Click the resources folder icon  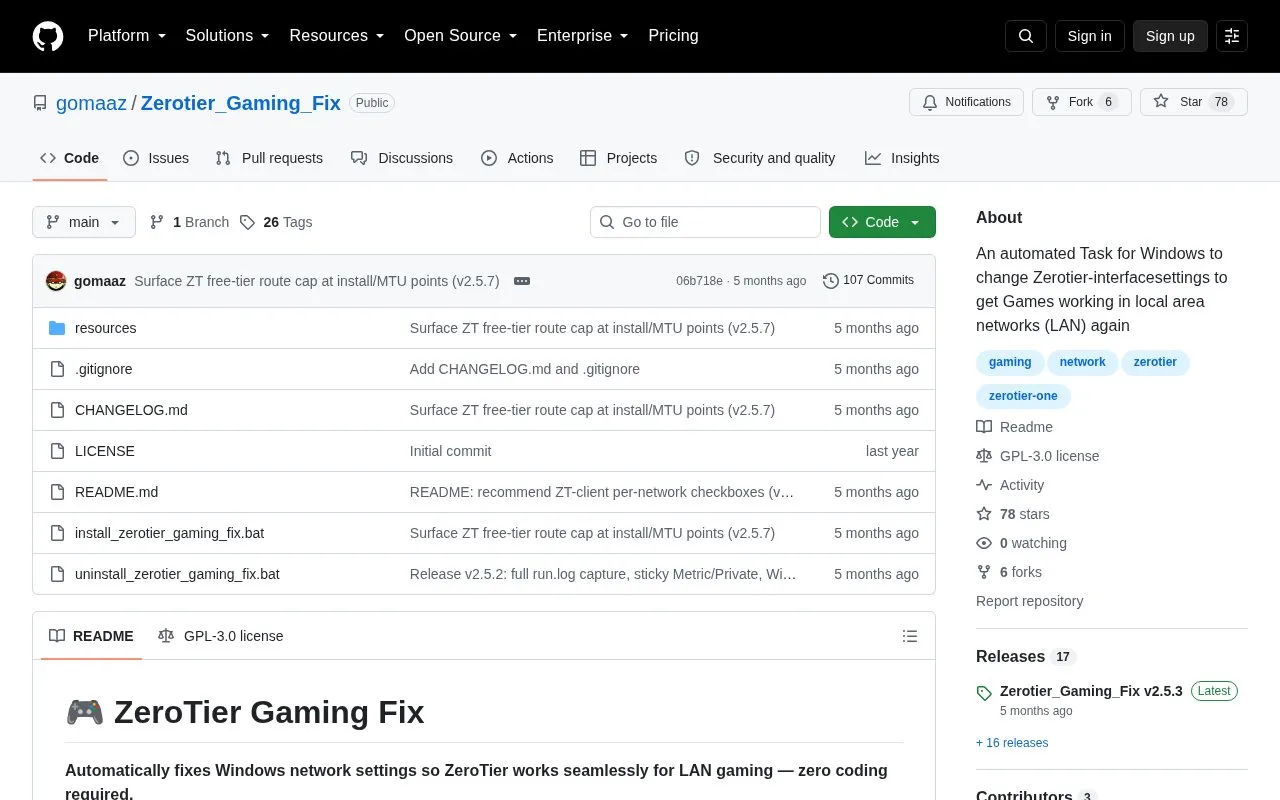click(57, 328)
